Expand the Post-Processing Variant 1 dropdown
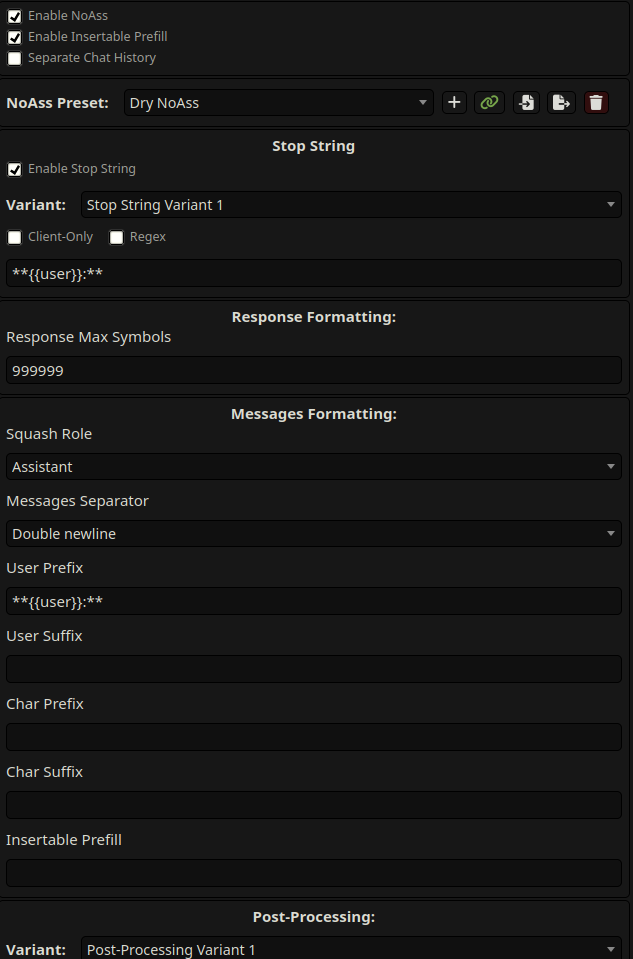Viewport: 633px width, 959px height. click(351, 949)
